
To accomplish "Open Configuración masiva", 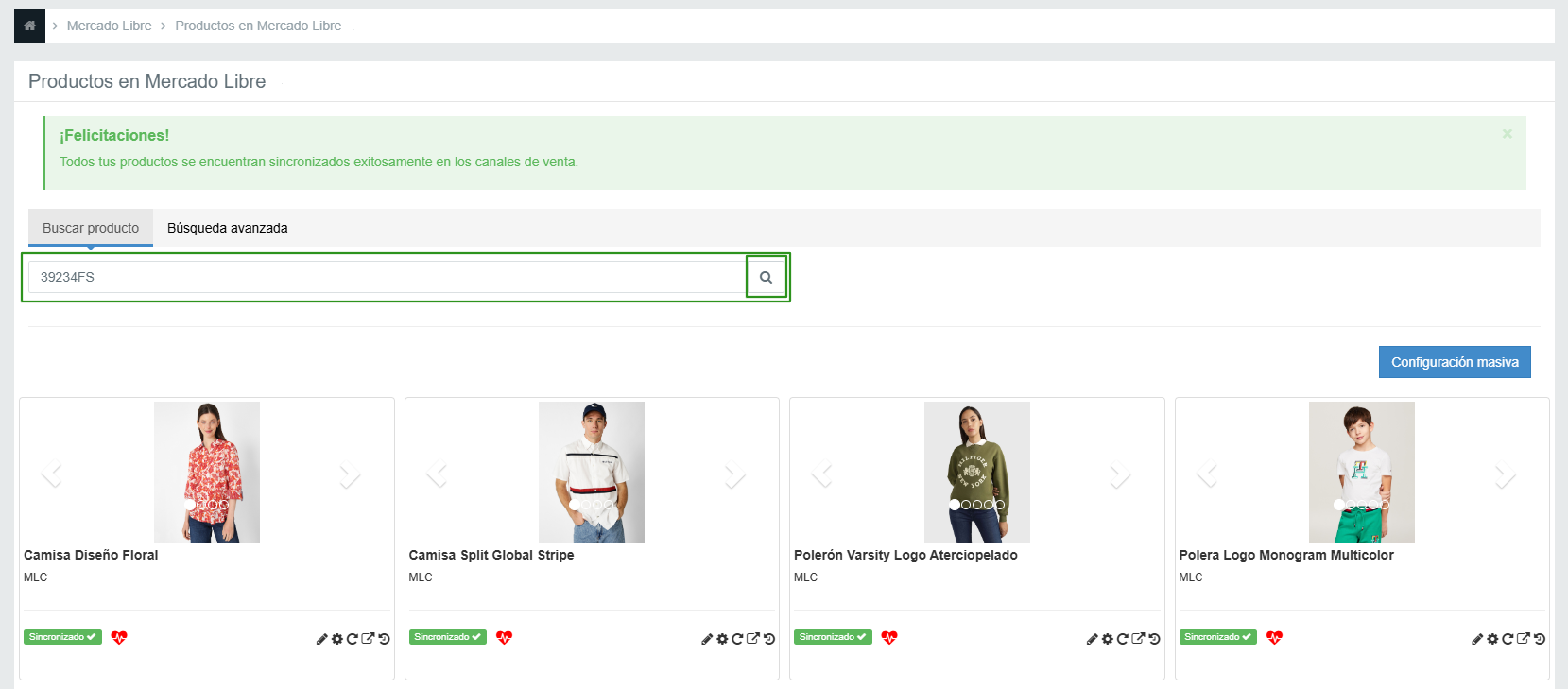I will [x=1455, y=362].
